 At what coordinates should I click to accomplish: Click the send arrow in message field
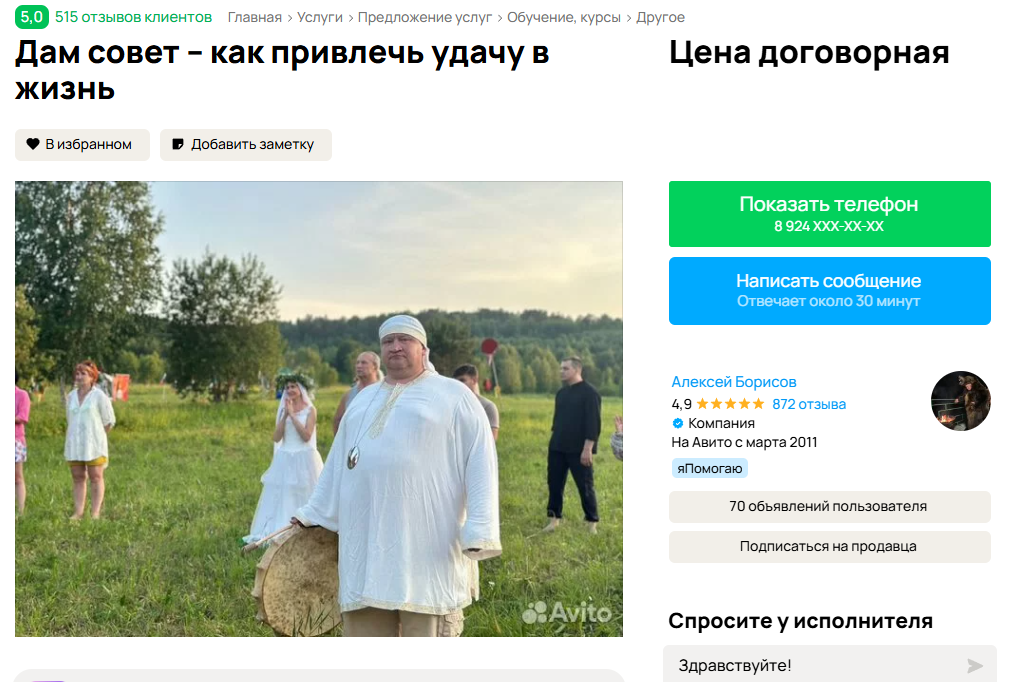click(975, 665)
